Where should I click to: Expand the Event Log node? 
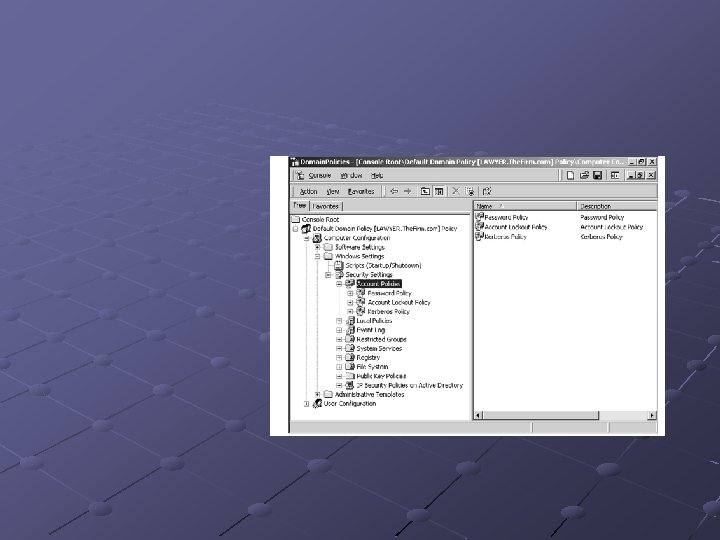click(339, 330)
